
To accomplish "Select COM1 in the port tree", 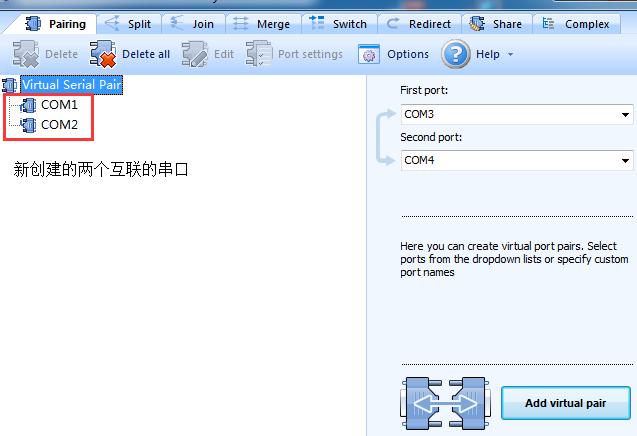I will point(59,105).
